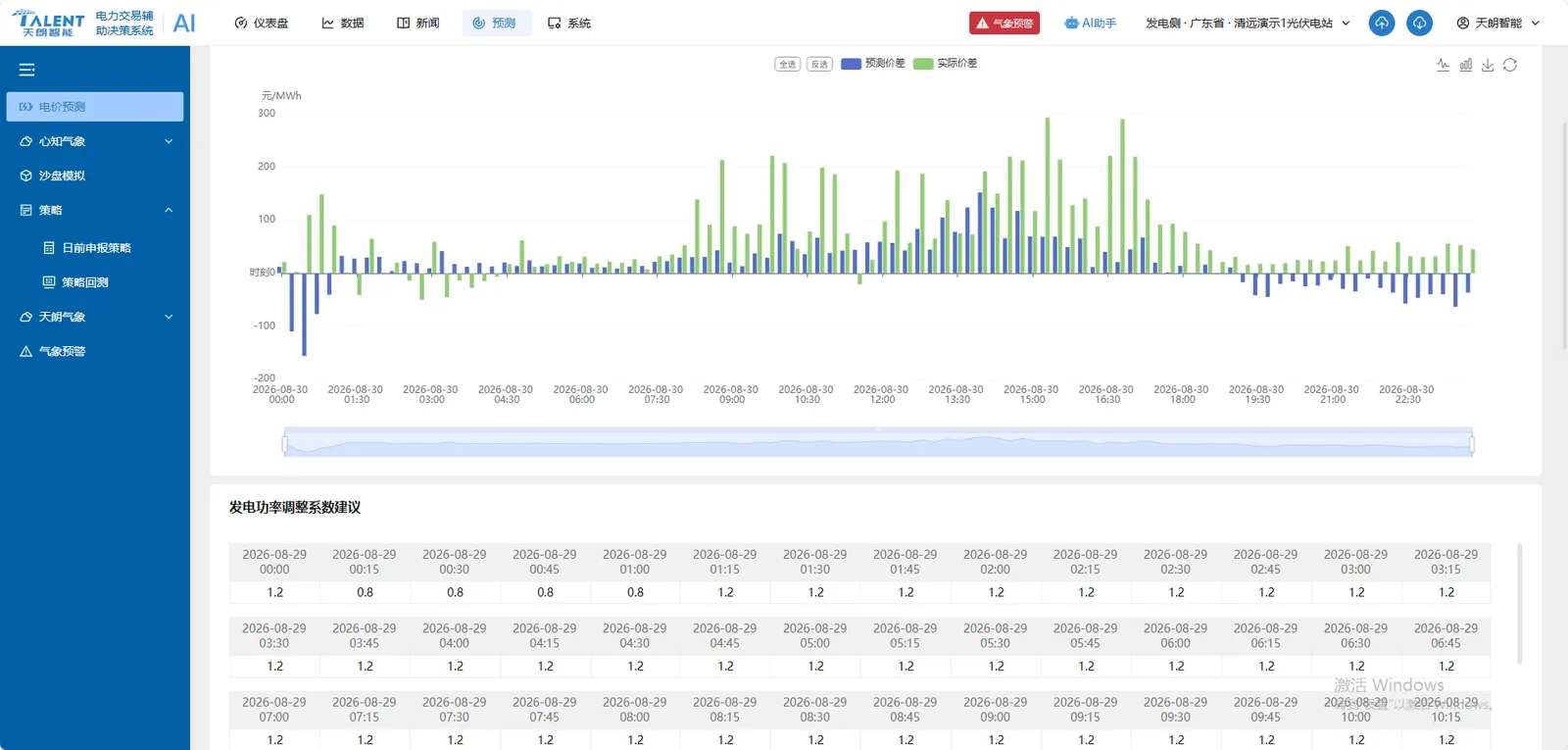Go to the 系统 top menu
Image resolution: width=1568 pixels, height=750 pixels.
coord(569,23)
